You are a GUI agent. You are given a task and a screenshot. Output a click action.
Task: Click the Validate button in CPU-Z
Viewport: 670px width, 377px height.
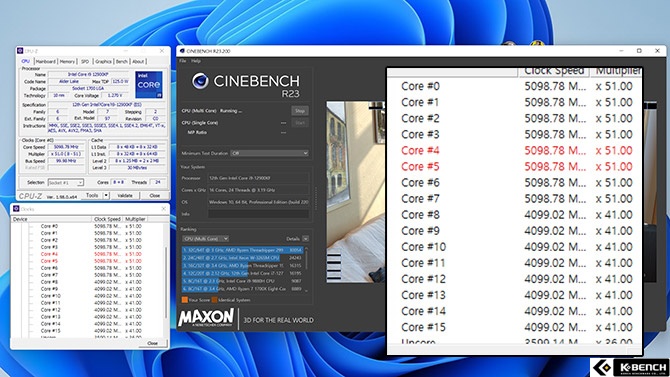pos(125,195)
